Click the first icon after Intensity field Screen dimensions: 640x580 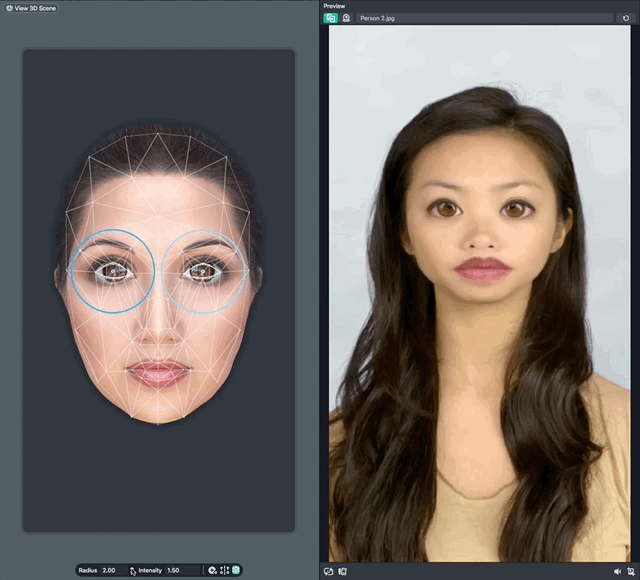pyautogui.click(x=212, y=570)
